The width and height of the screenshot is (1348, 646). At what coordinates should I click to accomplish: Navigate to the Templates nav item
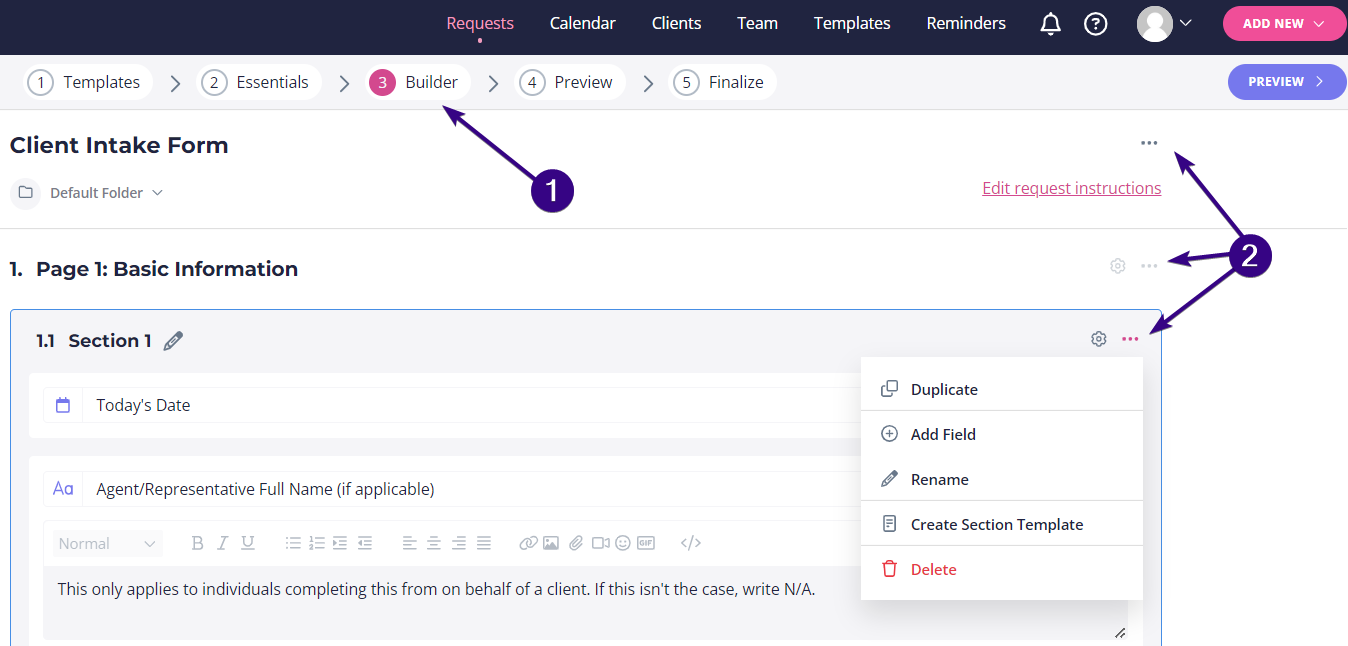pyautogui.click(x=852, y=23)
